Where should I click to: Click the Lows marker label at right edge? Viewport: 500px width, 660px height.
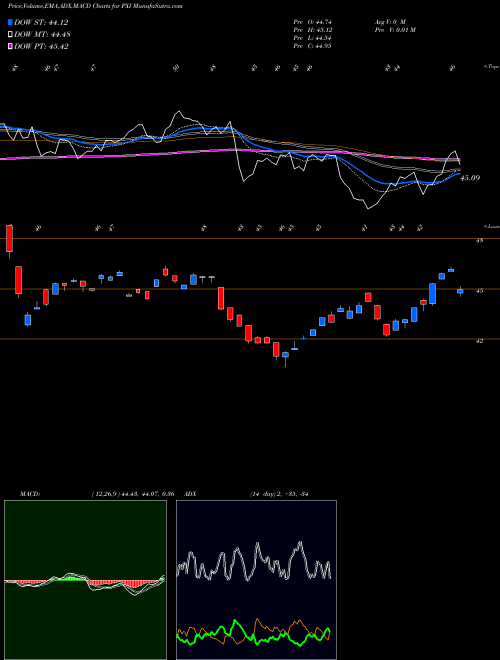(491, 226)
